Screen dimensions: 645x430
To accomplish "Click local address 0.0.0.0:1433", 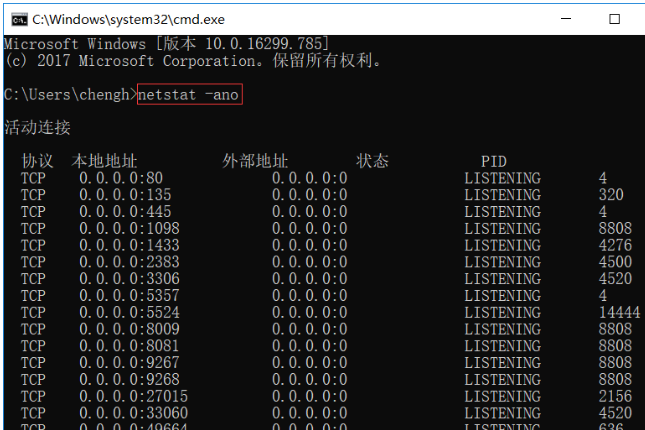I will [x=129, y=246].
